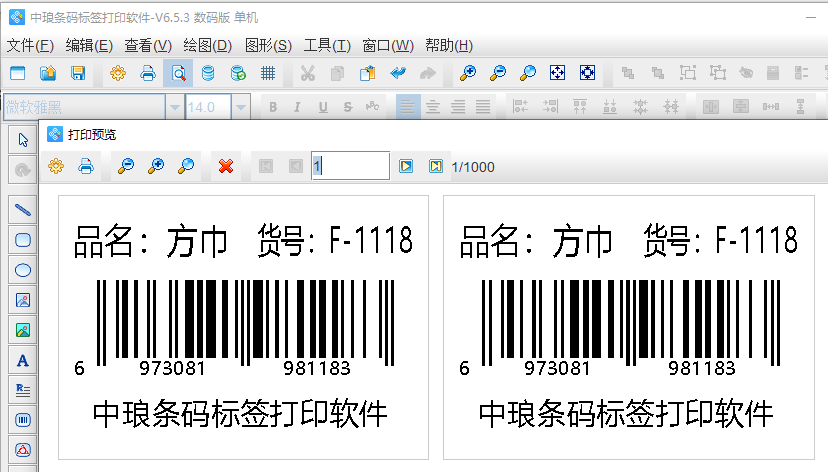Select the ellipse drawing tool

[x=23, y=270]
